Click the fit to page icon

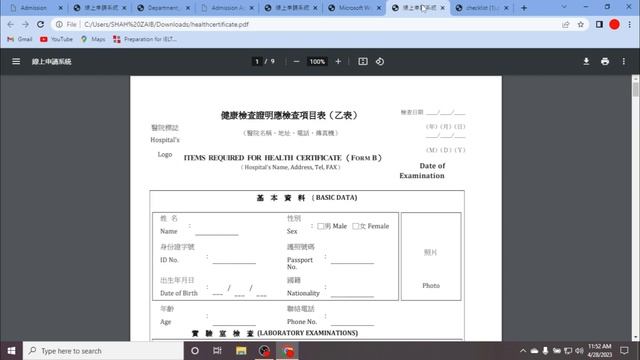pyautogui.click(x=363, y=61)
